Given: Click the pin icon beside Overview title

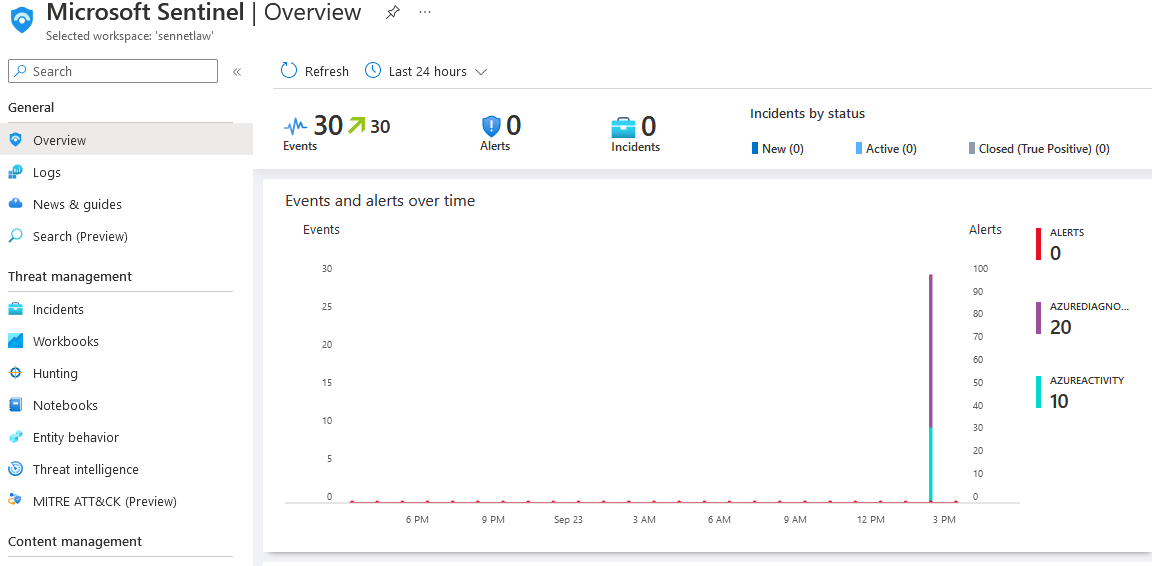Looking at the screenshot, I should (x=393, y=13).
